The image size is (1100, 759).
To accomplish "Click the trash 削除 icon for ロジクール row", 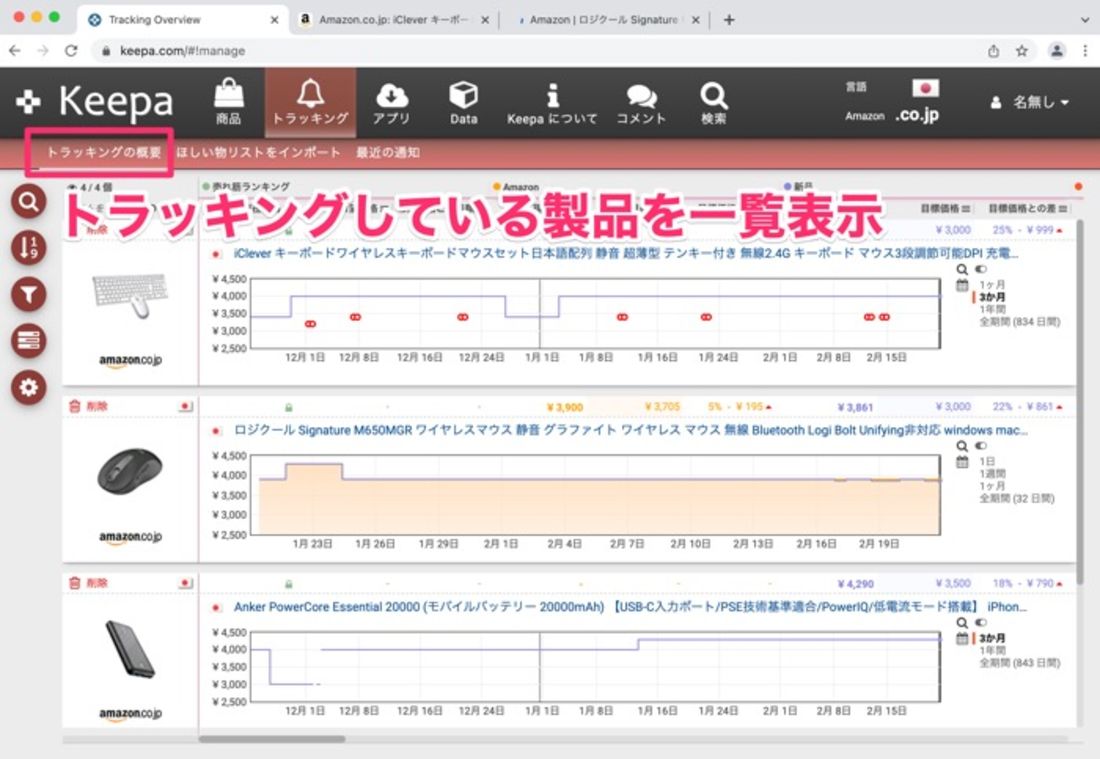I will (x=88, y=406).
